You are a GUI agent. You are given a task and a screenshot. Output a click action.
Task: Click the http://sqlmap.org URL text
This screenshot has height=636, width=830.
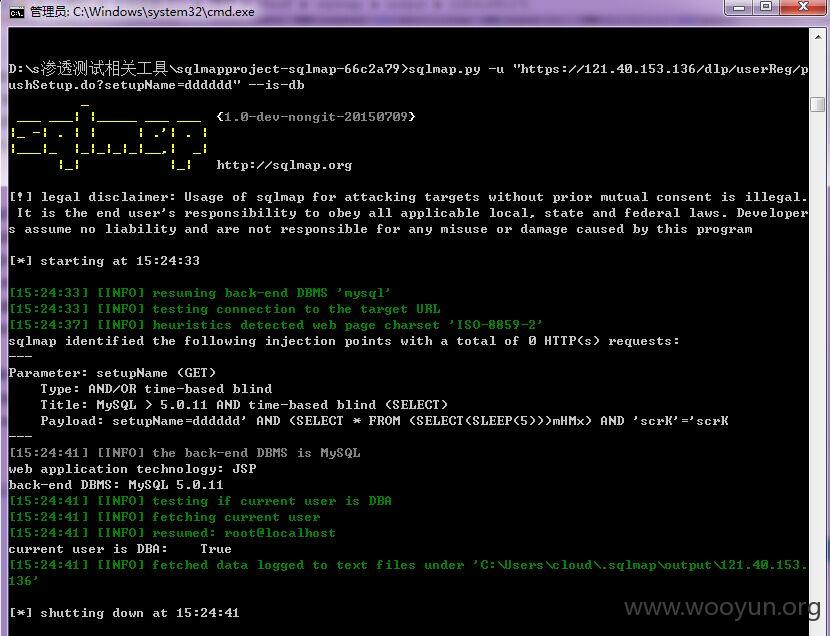click(x=284, y=165)
